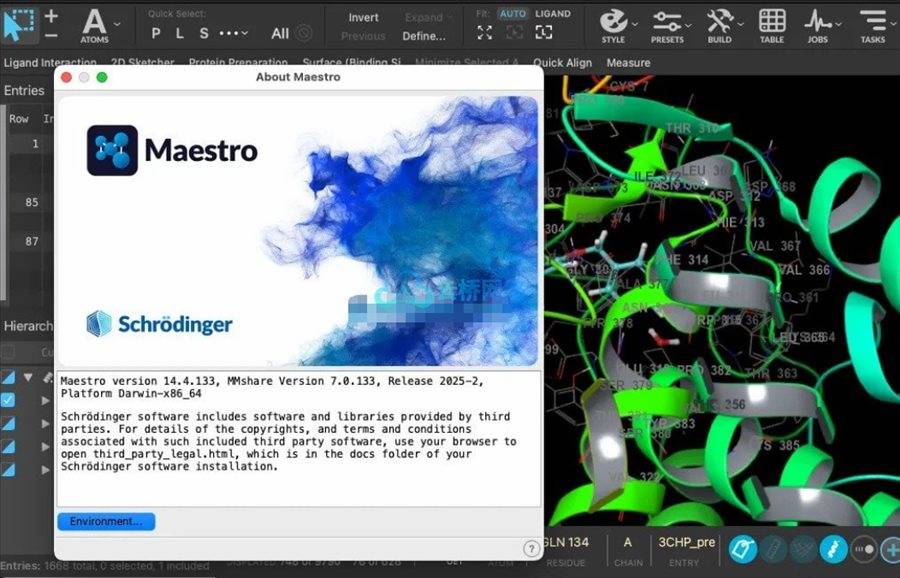This screenshot has height=578, width=900.
Task: Quick select L for ligand
Action: tap(180, 33)
